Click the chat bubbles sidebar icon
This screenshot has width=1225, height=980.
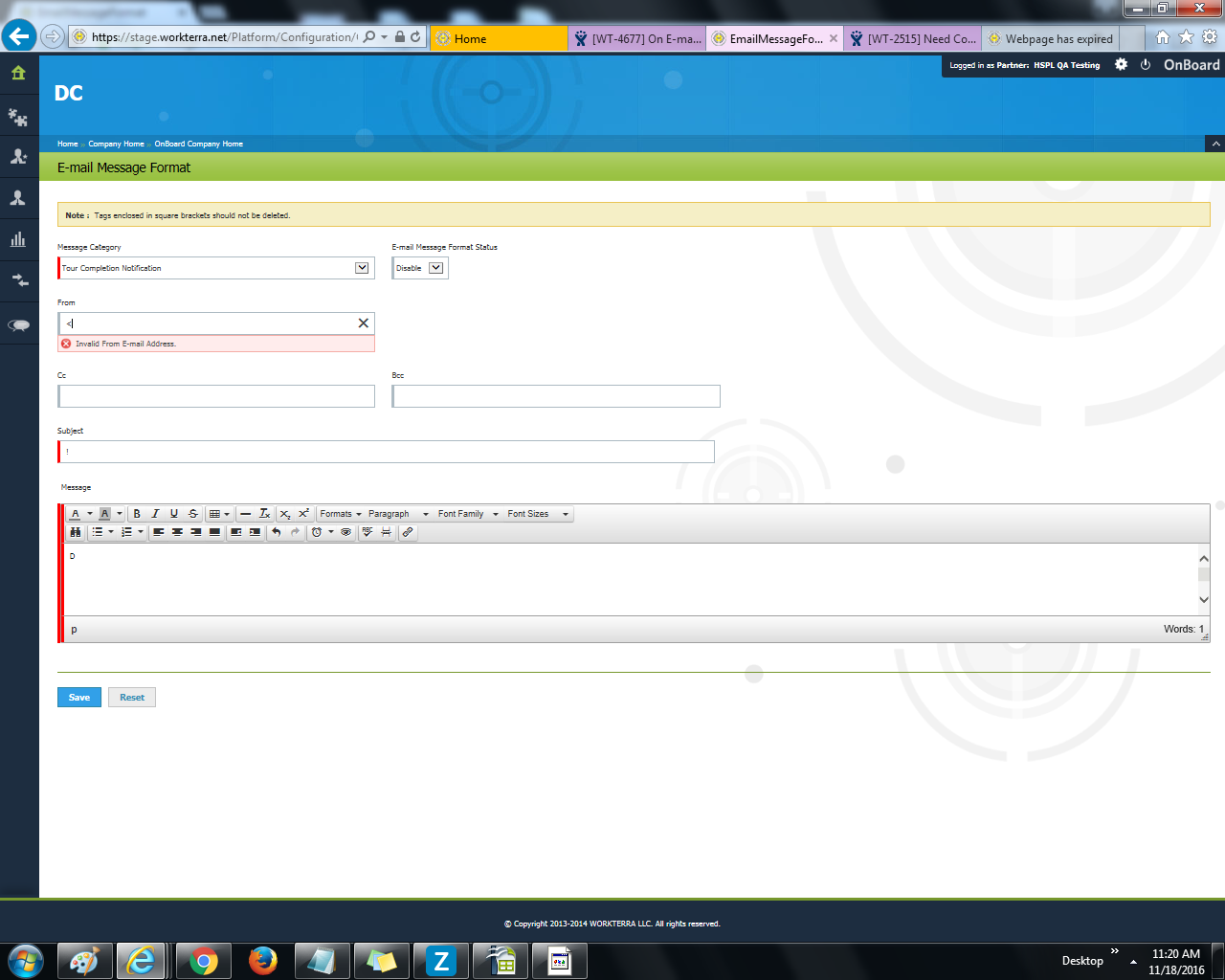point(18,325)
